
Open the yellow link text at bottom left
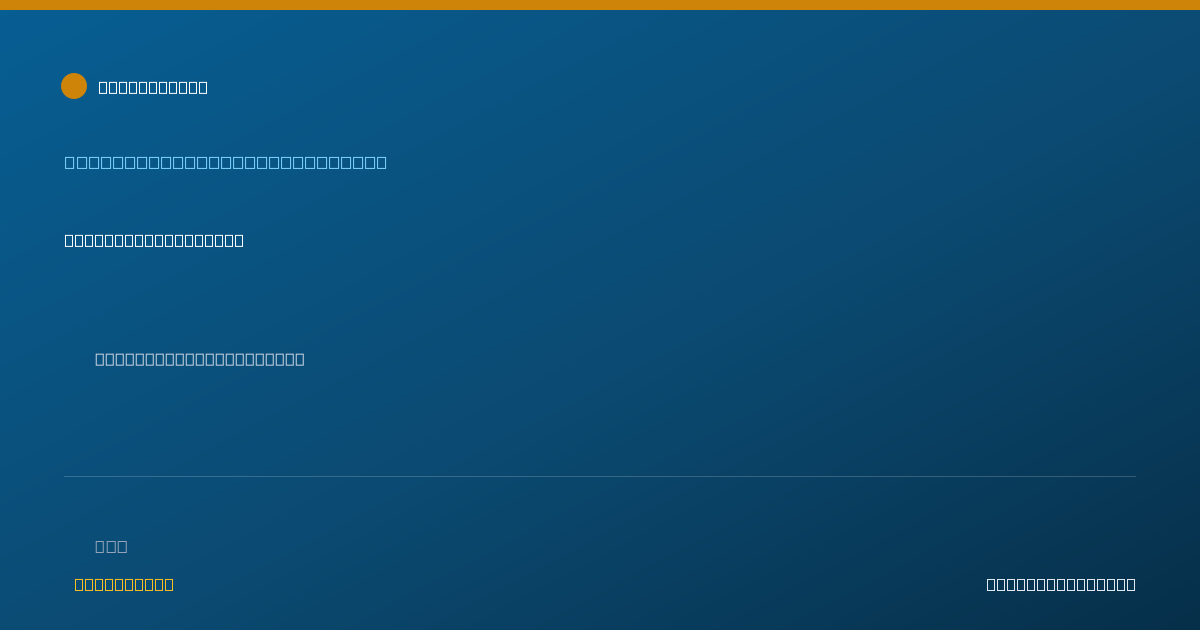(124, 584)
